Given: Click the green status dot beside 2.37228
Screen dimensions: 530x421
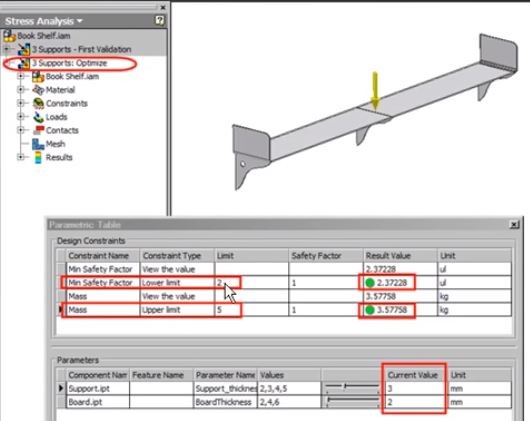Looking at the screenshot, I should pos(370,283).
